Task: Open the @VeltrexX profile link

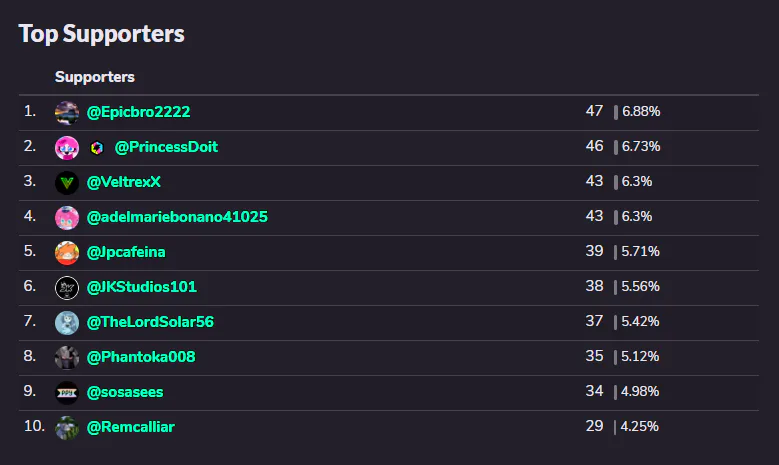Action: pyautogui.click(x=124, y=182)
